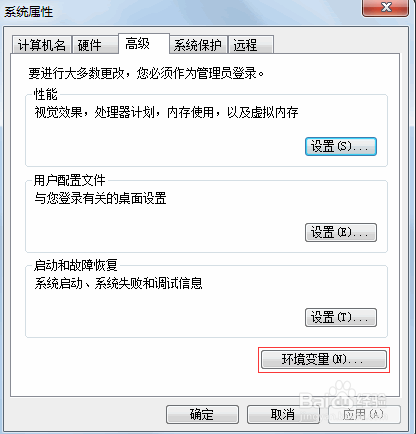Select the 高级 tab
Viewport: 416px width, 434px height.
pos(144,43)
